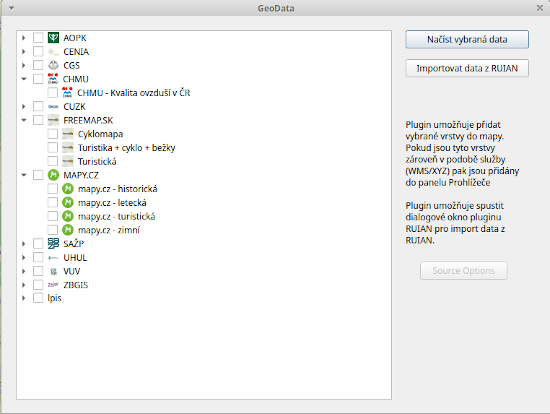The height and width of the screenshot is (414, 550).
Task: Click the mapy.cz - letecká layer icon
Action: pos(68,202)
